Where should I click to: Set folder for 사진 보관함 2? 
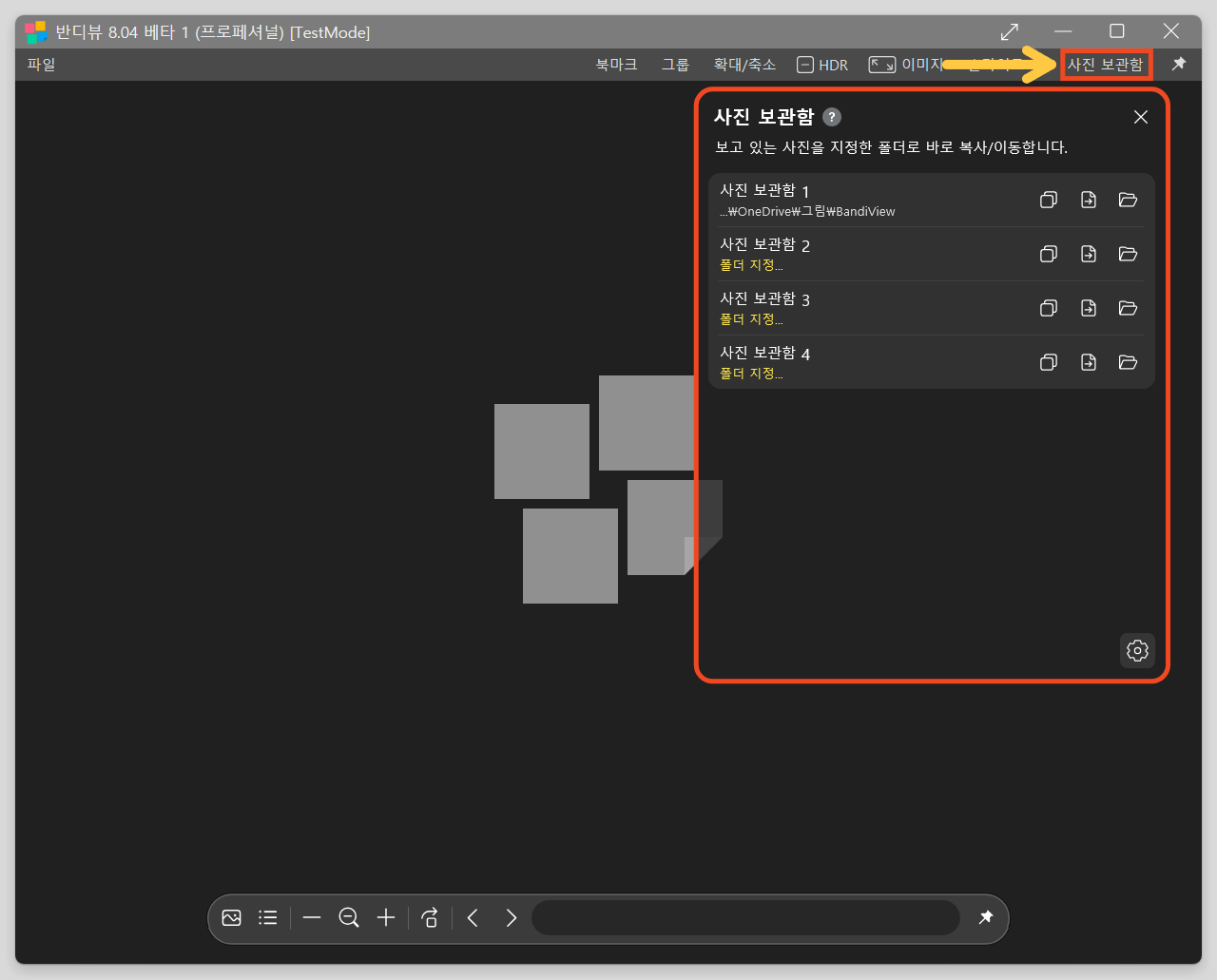click(751, 265)
